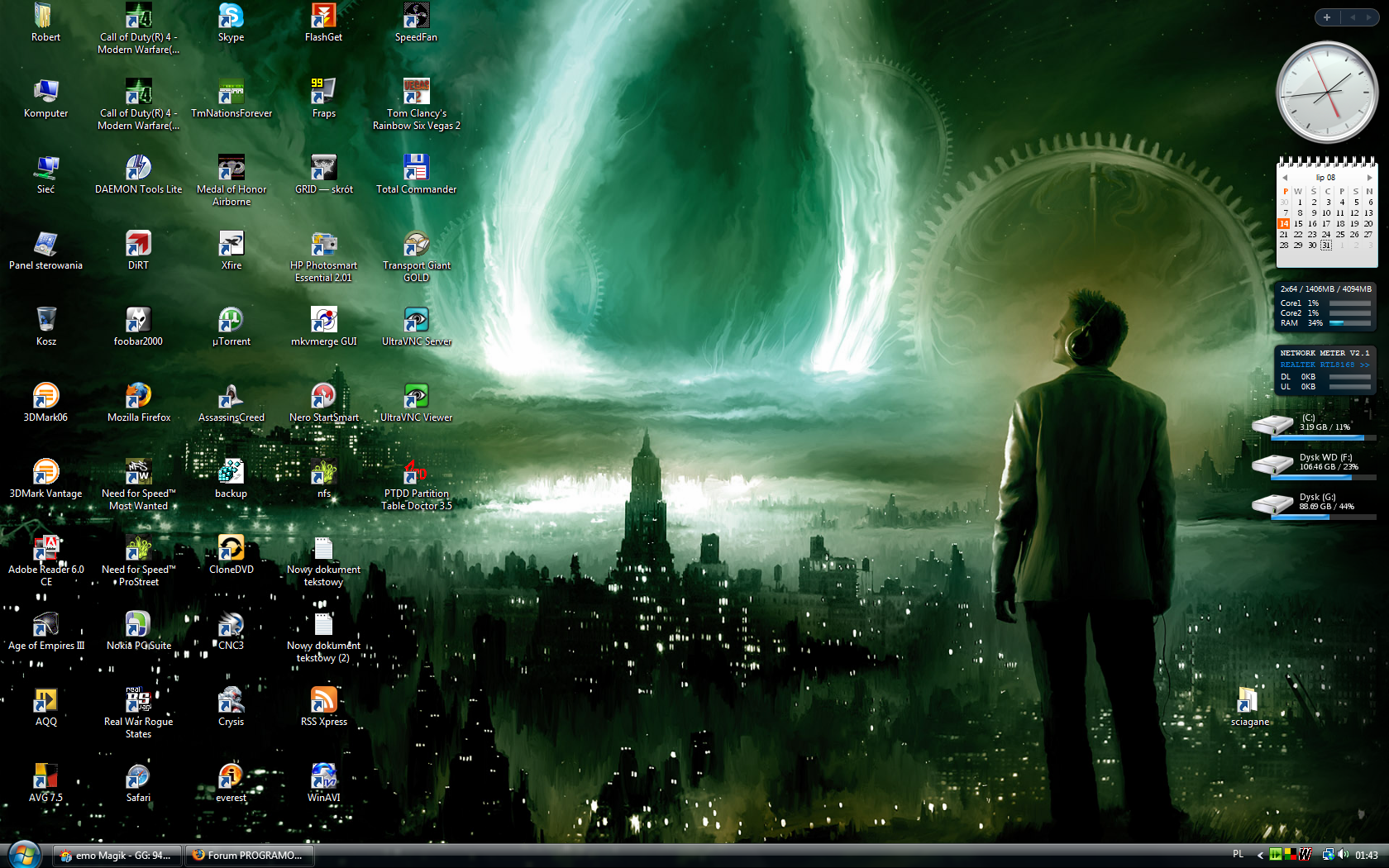The image size is (1389, 868).
Task: Select the Panel sterowania icon
Action: click(45, 251)
